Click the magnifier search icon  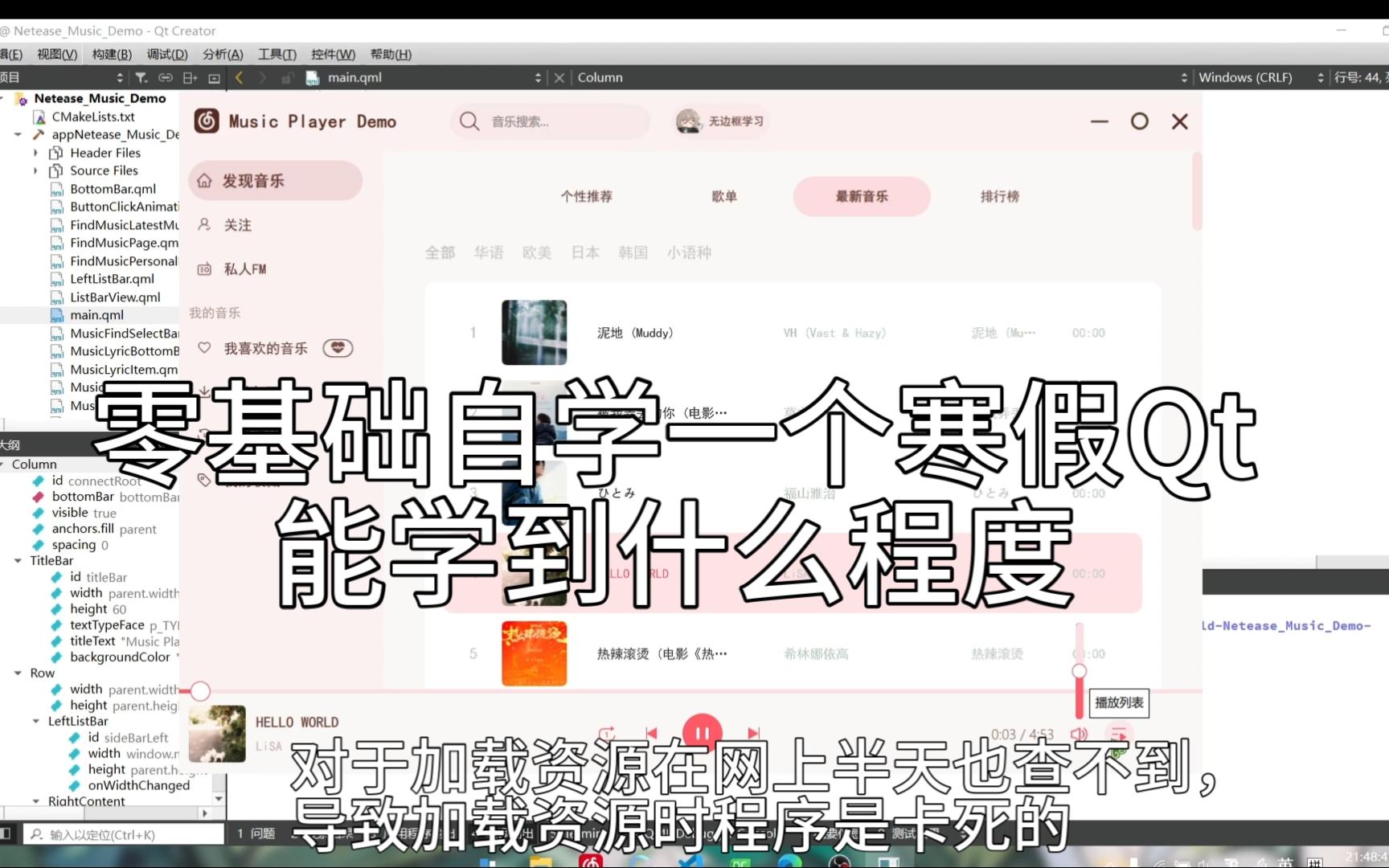[469, 121]
